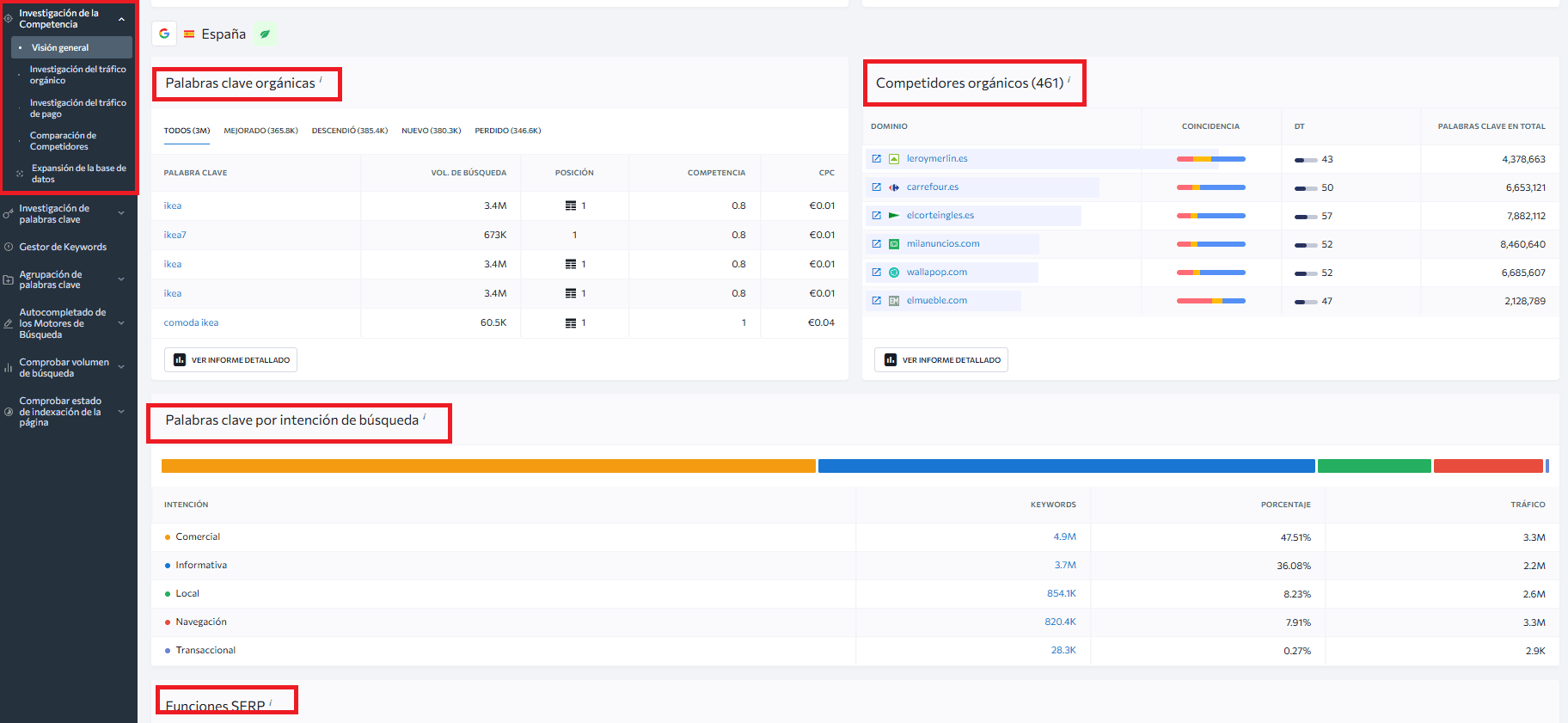Click the Google search engine icon
This screenshot has height=723, width=1568.
pos(164,34)
